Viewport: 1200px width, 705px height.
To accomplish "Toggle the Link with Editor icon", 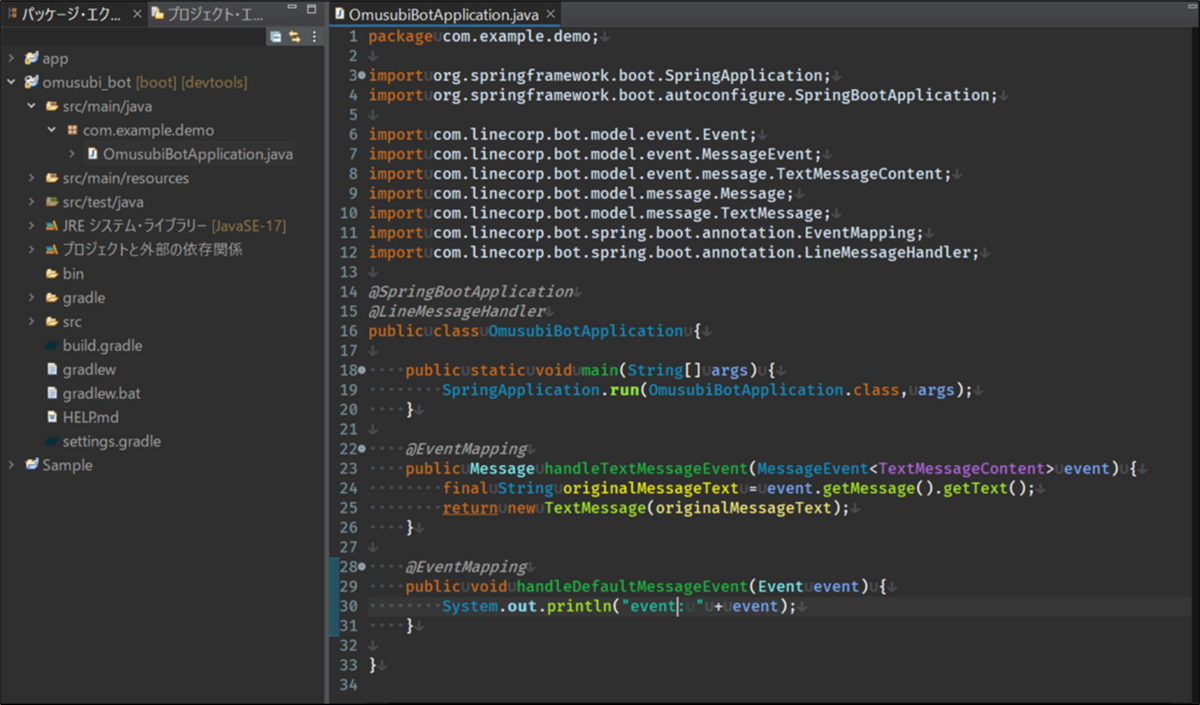I will (294, 37).
